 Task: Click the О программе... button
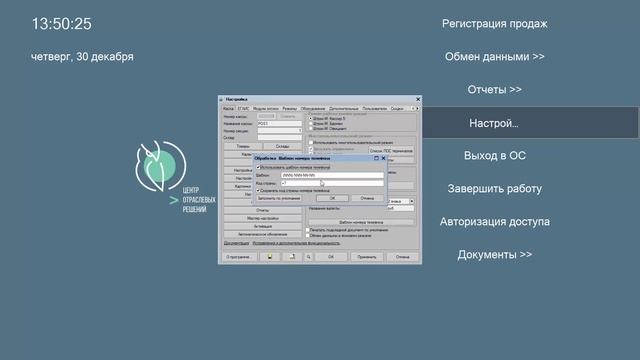(239, 257)
